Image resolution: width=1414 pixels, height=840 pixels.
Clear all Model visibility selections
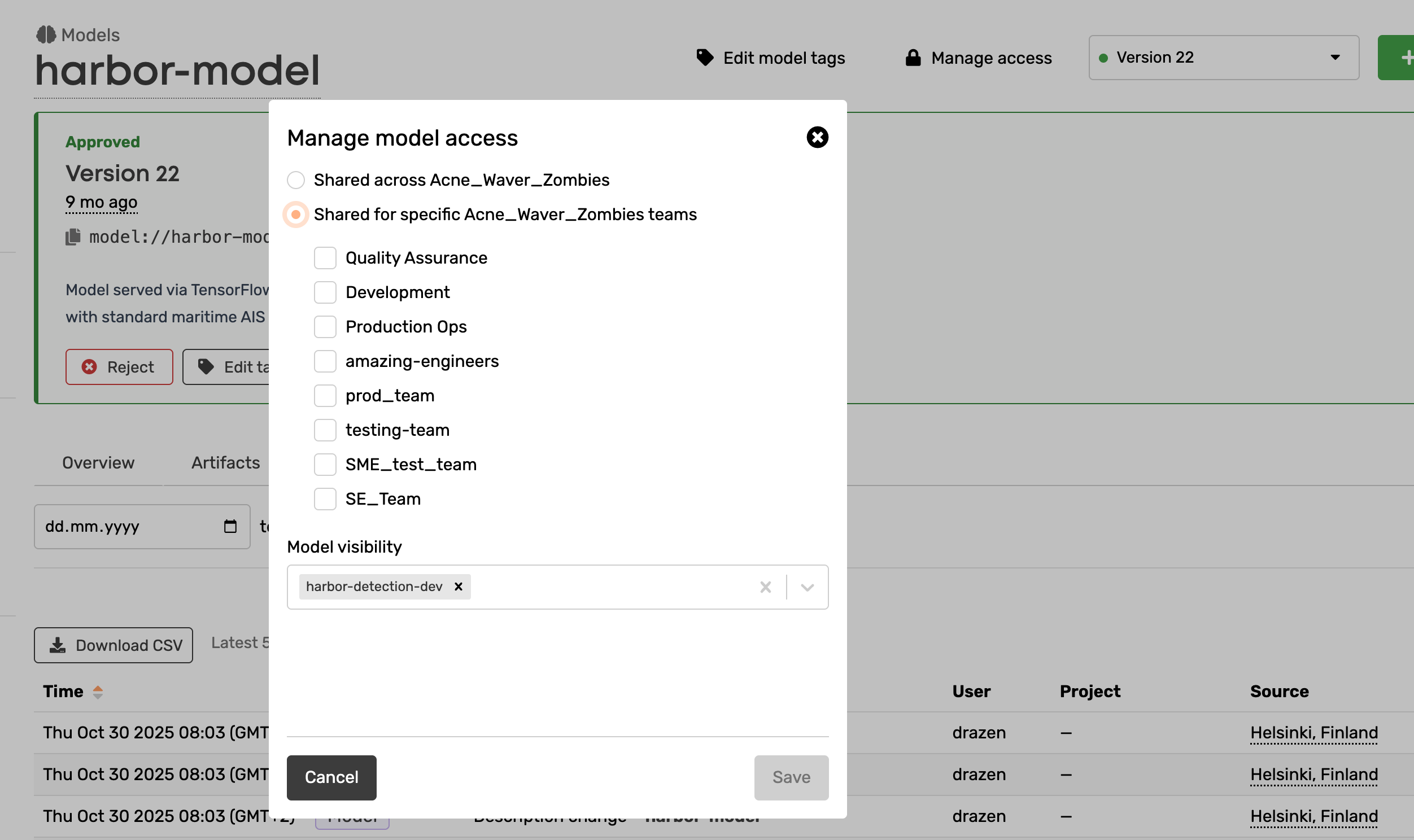point(765,587)
